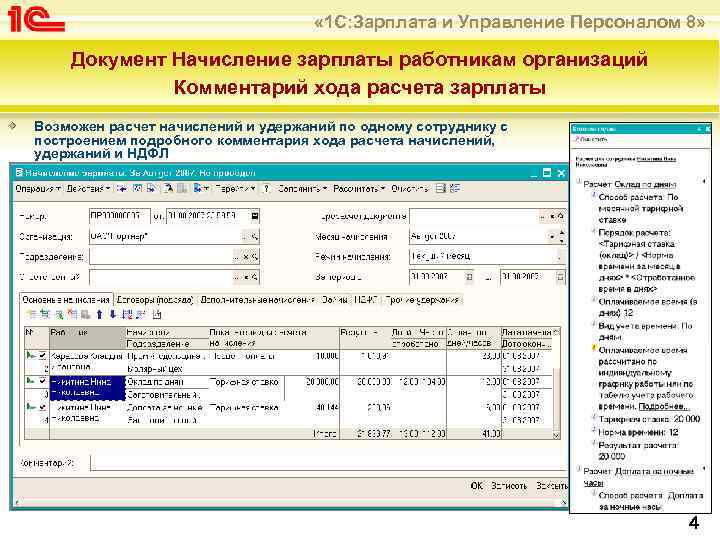Open the Подразделение value via magnifier icon
The width and height of the screenshot is (720, 540).
[x=255, y=257]
